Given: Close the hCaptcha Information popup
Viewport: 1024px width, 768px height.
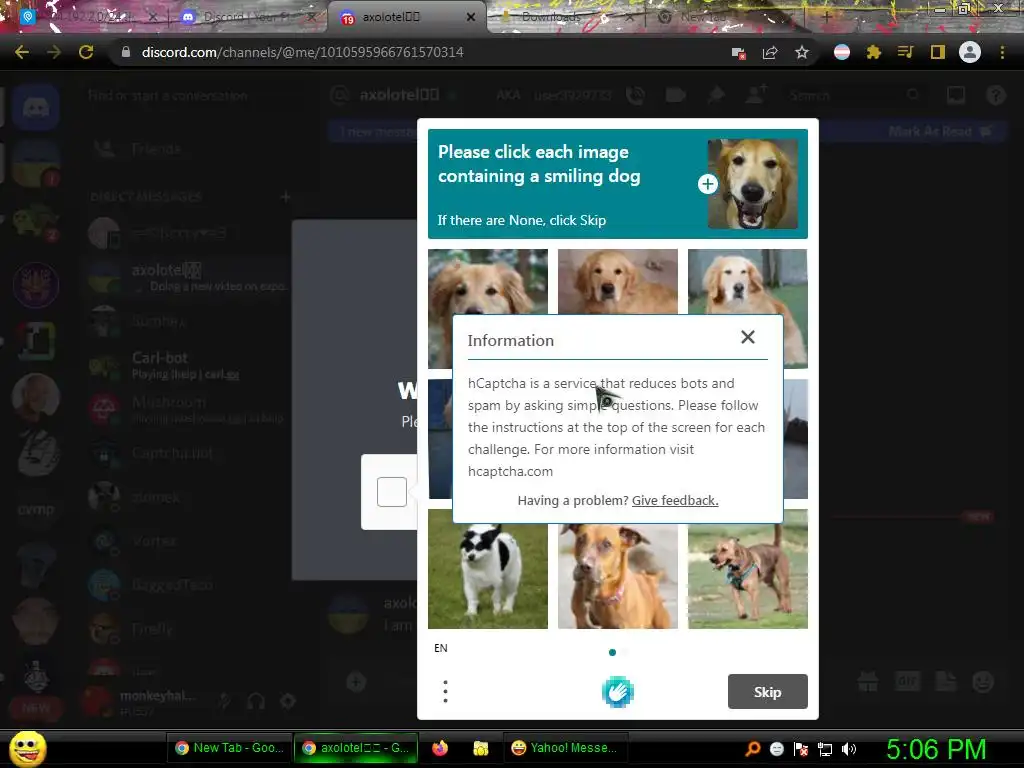Looking at the screenshot, I should coord(748,337).
